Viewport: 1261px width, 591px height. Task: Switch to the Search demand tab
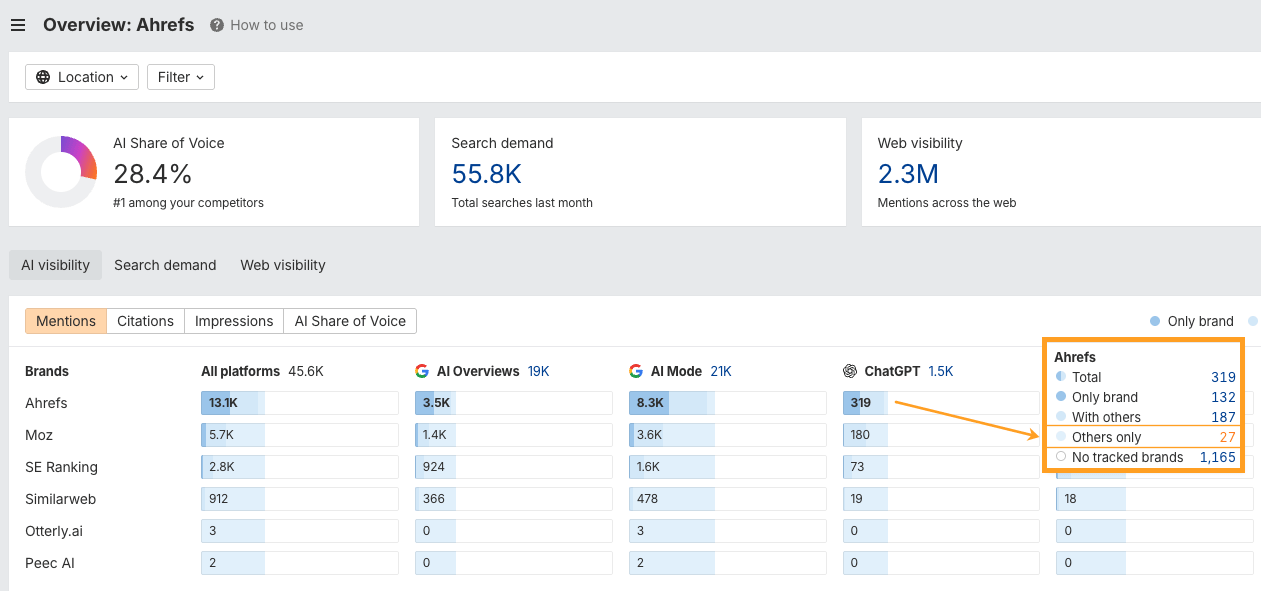165,265
